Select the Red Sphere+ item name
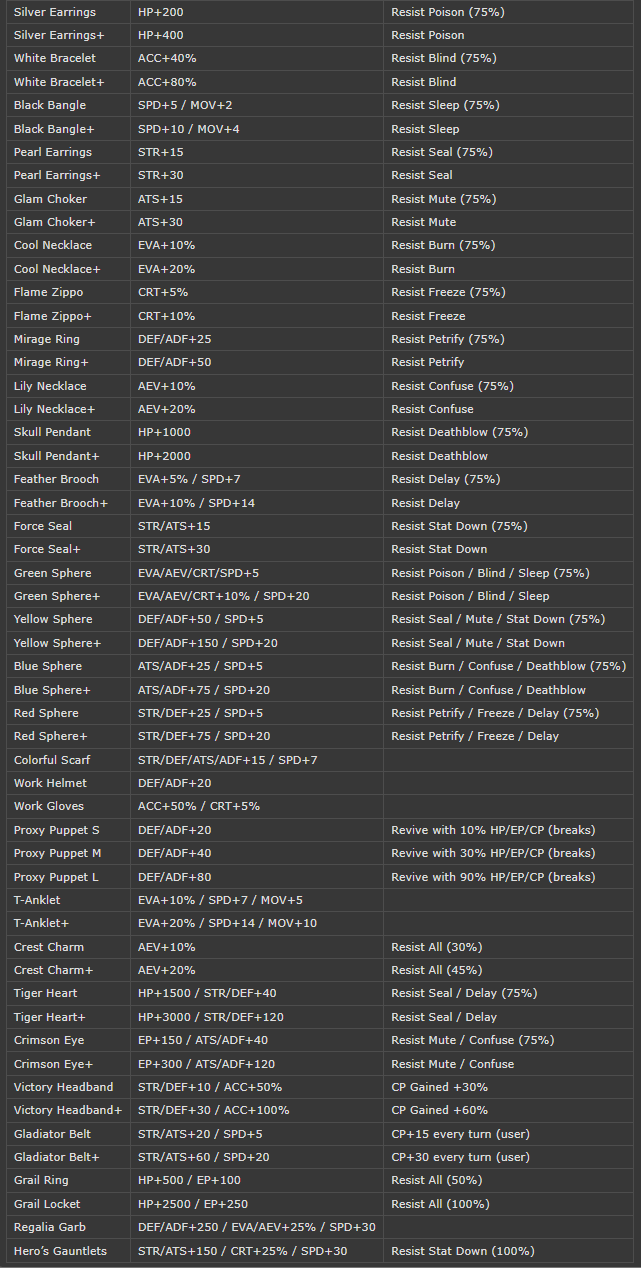This screenshot has height=1268, width=641. pyautogui.click(x=50, y=736)
